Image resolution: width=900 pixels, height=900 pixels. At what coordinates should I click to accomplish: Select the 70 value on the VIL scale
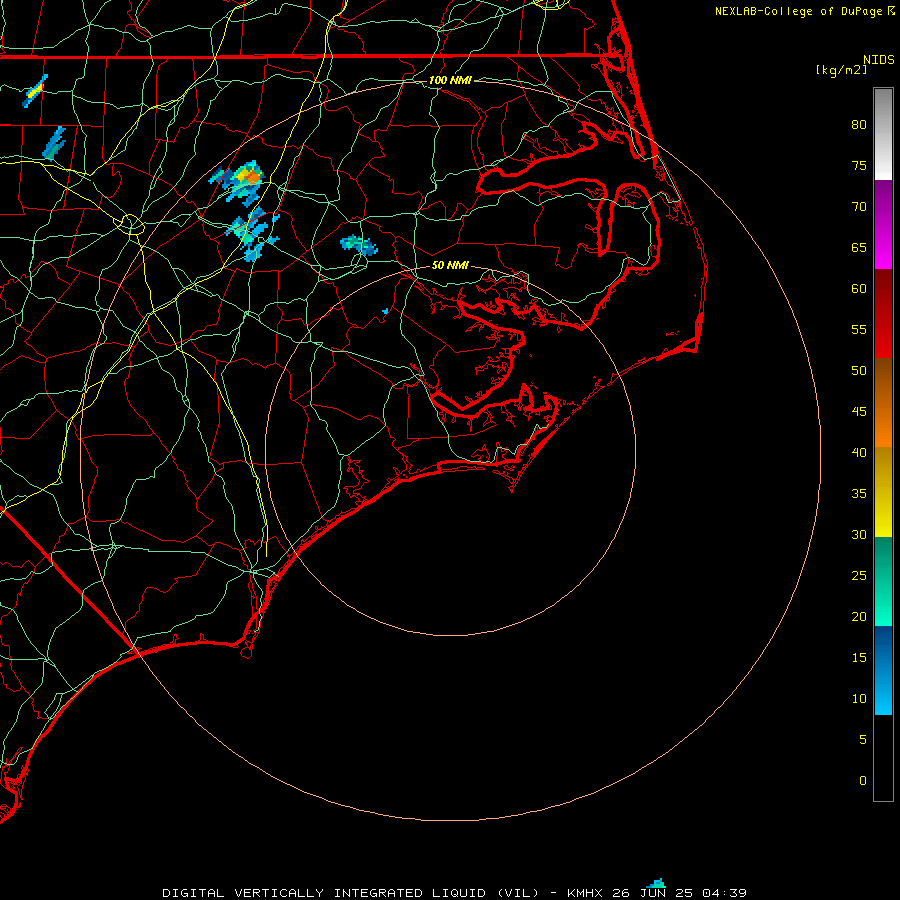point(859,207)
